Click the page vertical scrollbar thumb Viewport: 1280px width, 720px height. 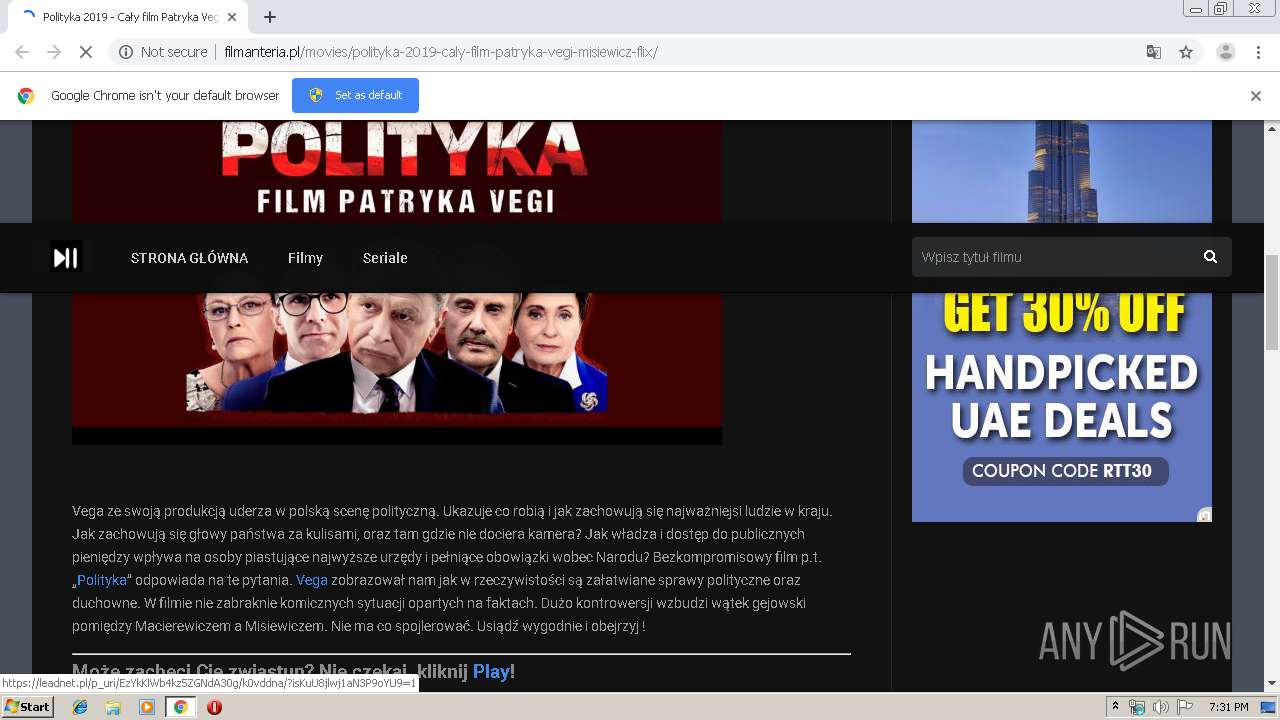1272,302
